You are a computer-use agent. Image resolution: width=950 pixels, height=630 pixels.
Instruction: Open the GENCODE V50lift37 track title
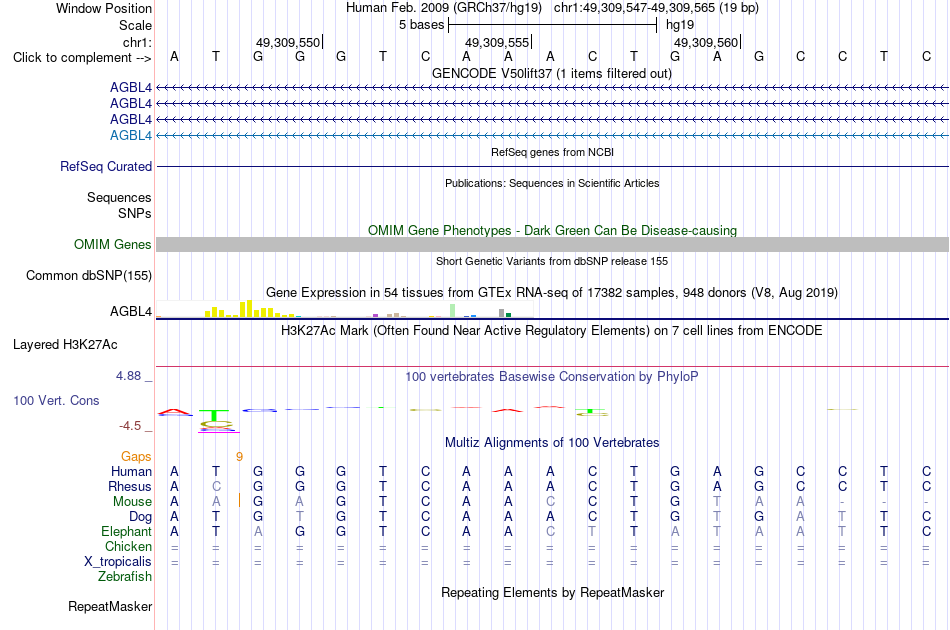tap(552, 73)
